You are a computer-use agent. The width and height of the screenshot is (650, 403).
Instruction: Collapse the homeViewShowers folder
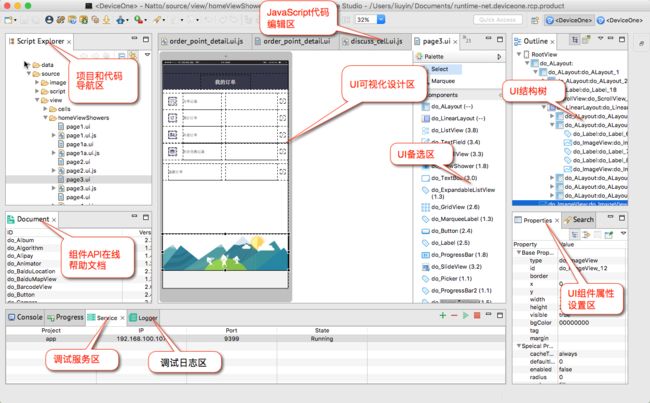point(45,118)
